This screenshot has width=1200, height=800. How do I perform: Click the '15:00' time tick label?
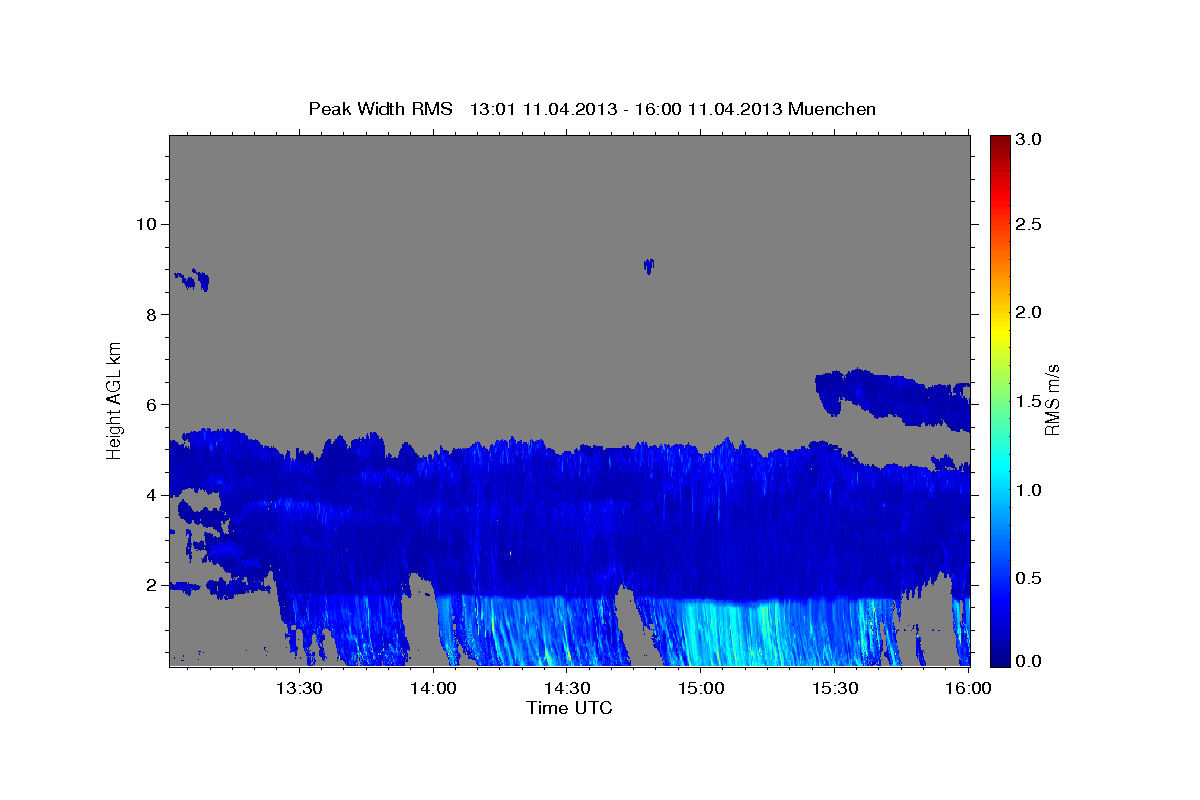click(701, 688)
